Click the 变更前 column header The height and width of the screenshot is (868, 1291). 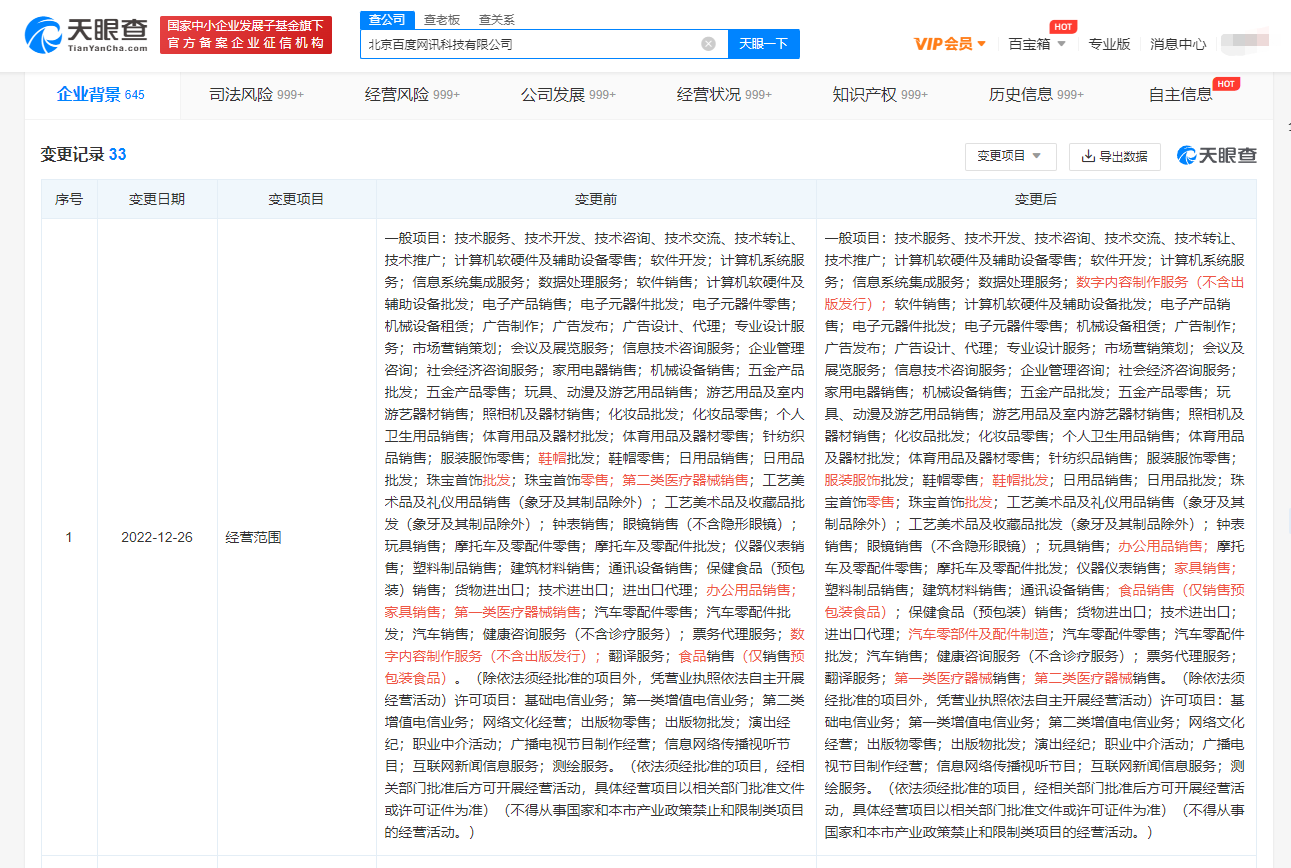point(596,200)
